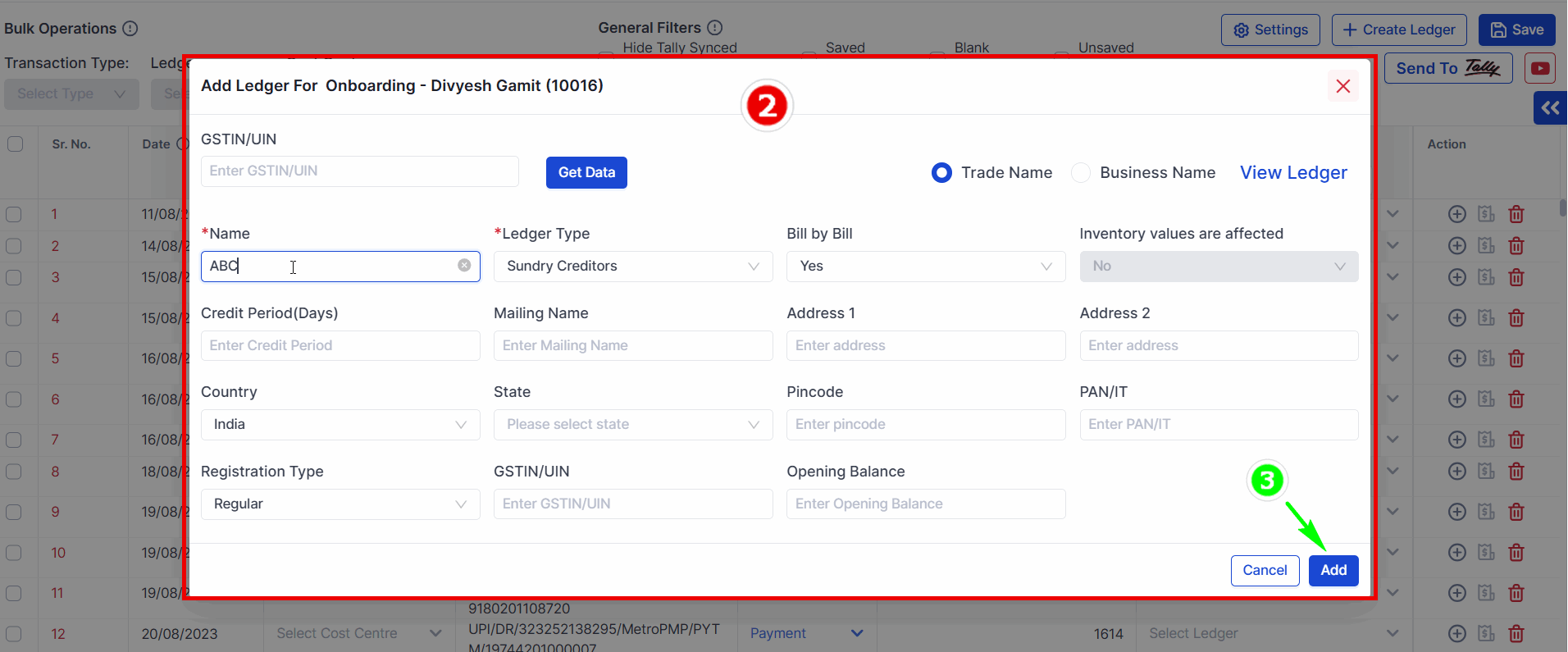
Task: Click the plus icon in row 1
Action: 1457,214
